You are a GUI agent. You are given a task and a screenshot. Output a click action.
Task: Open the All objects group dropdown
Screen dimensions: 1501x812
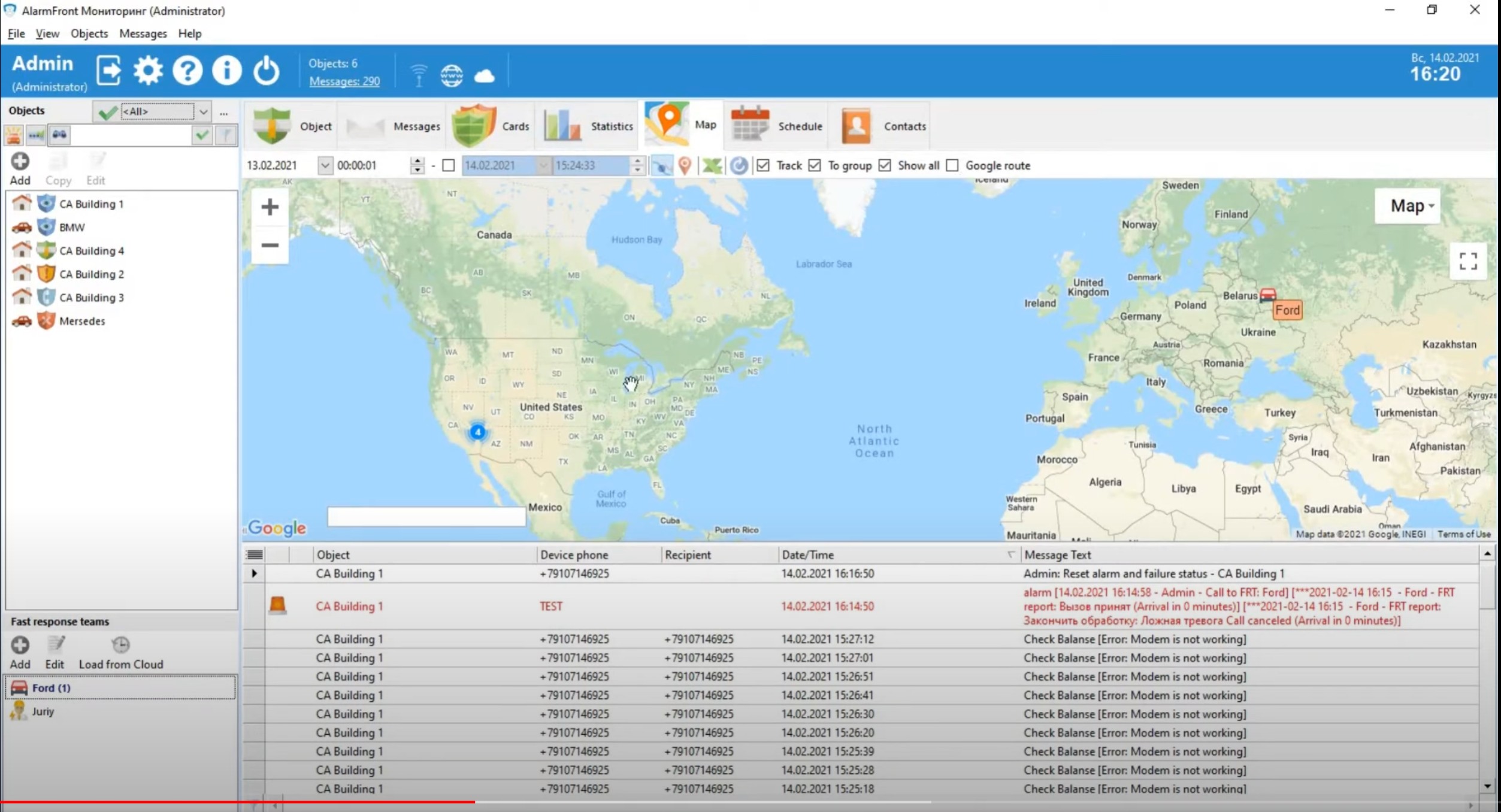(x=204, y=112)
